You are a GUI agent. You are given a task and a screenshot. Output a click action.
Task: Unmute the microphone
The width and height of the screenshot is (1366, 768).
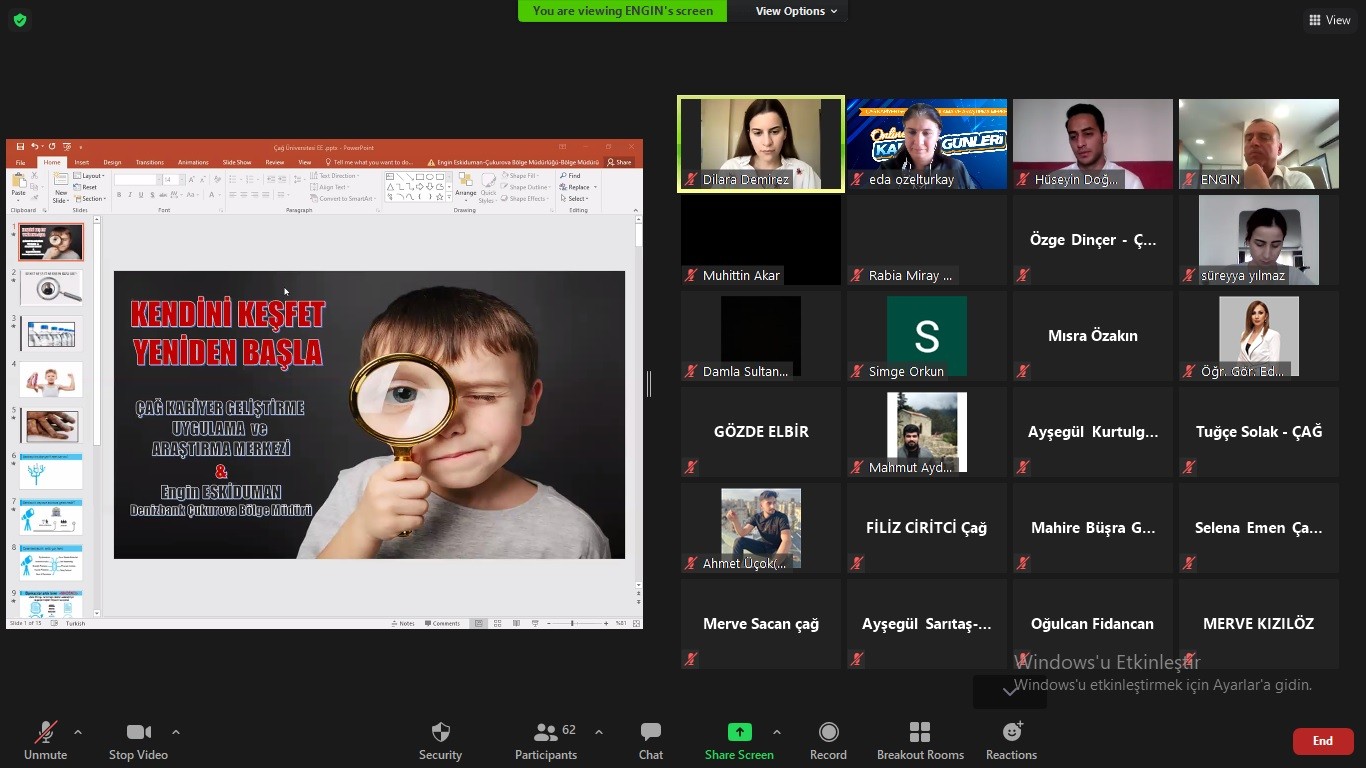pos(45,741)
